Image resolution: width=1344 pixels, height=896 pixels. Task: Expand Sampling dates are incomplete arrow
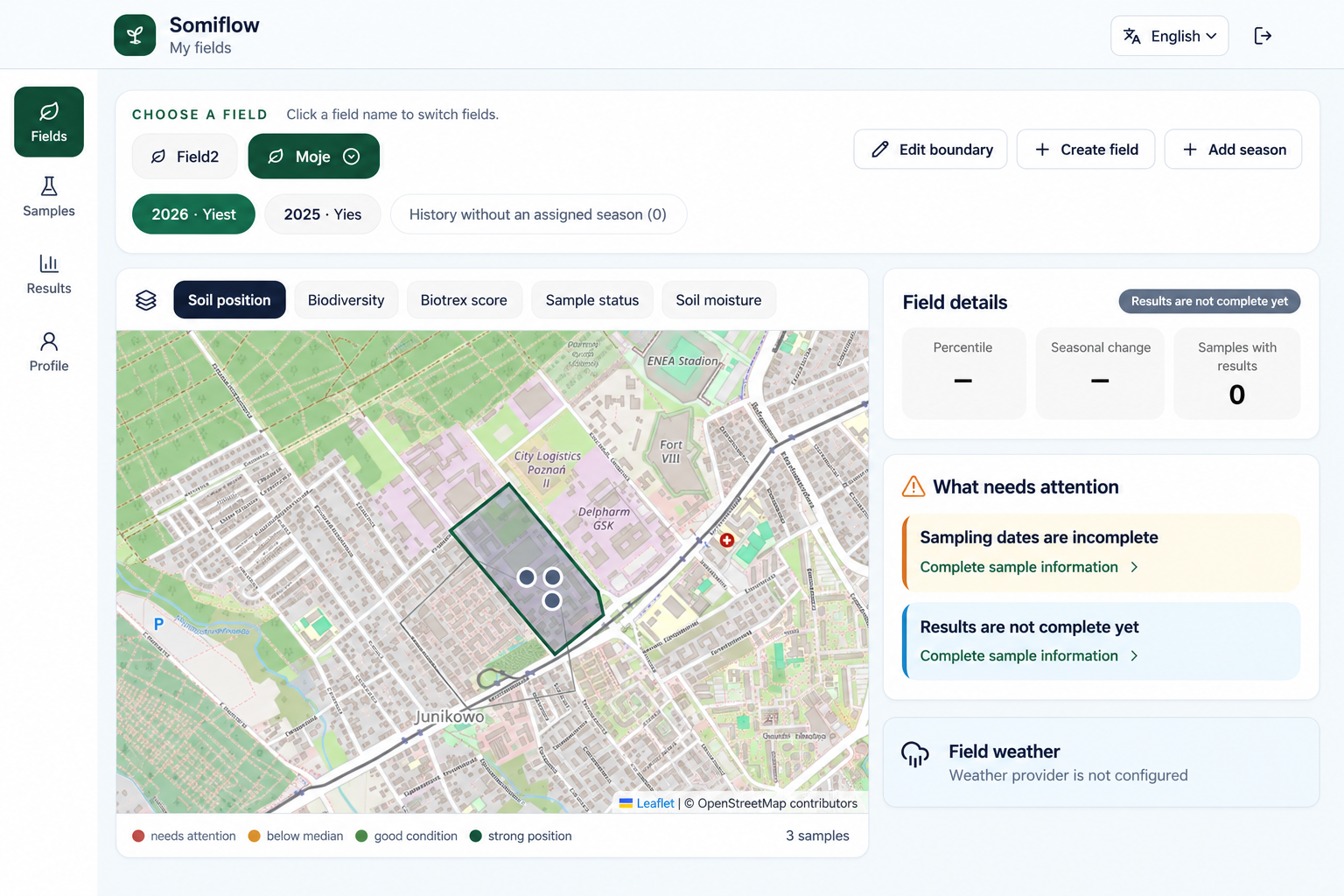tap(1135, 567)
